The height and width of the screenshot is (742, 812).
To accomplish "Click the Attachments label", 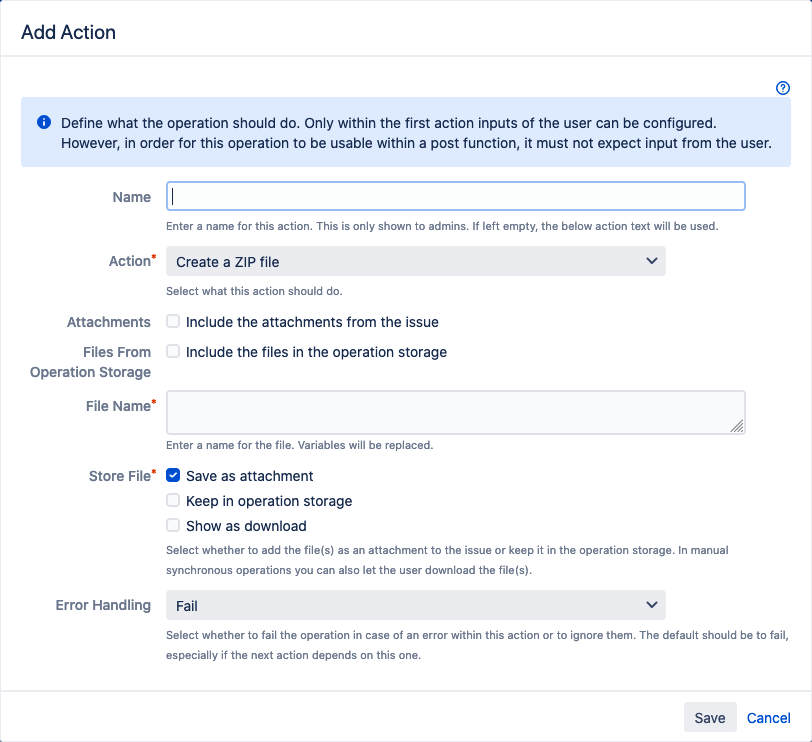I will click(x=109, y=322).
